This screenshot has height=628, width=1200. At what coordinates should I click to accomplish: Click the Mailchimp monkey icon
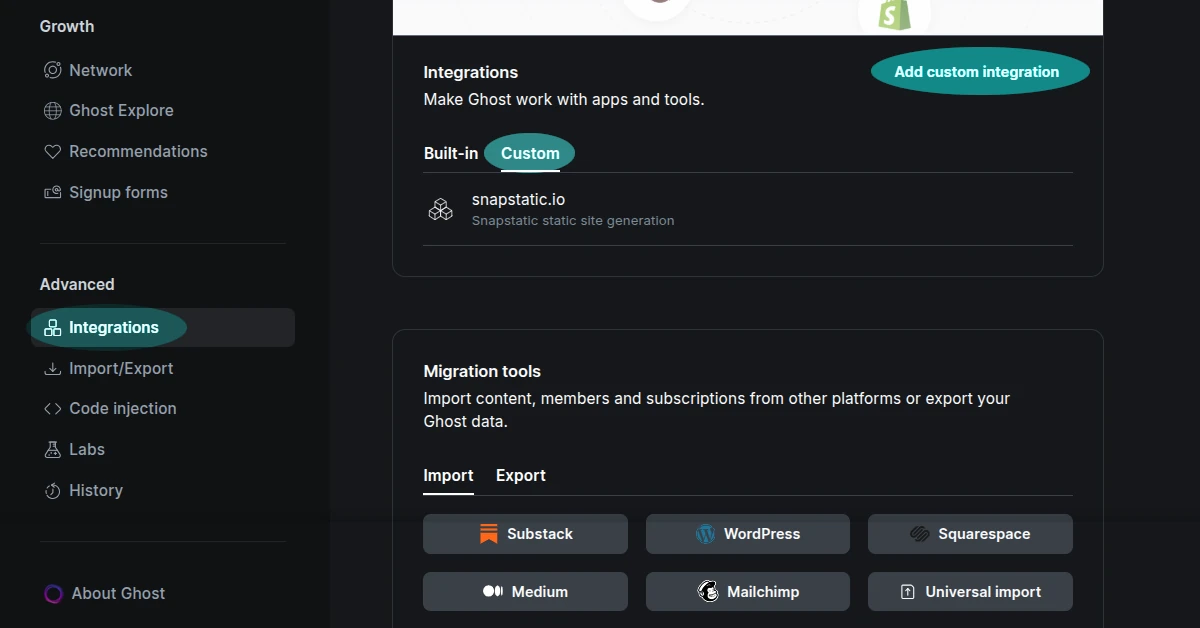(x=707, y=591)
